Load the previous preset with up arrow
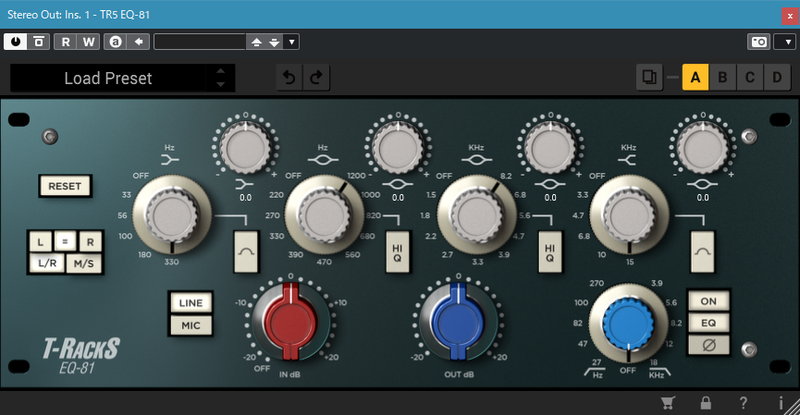800x415 pixels. tap(257, 42)
